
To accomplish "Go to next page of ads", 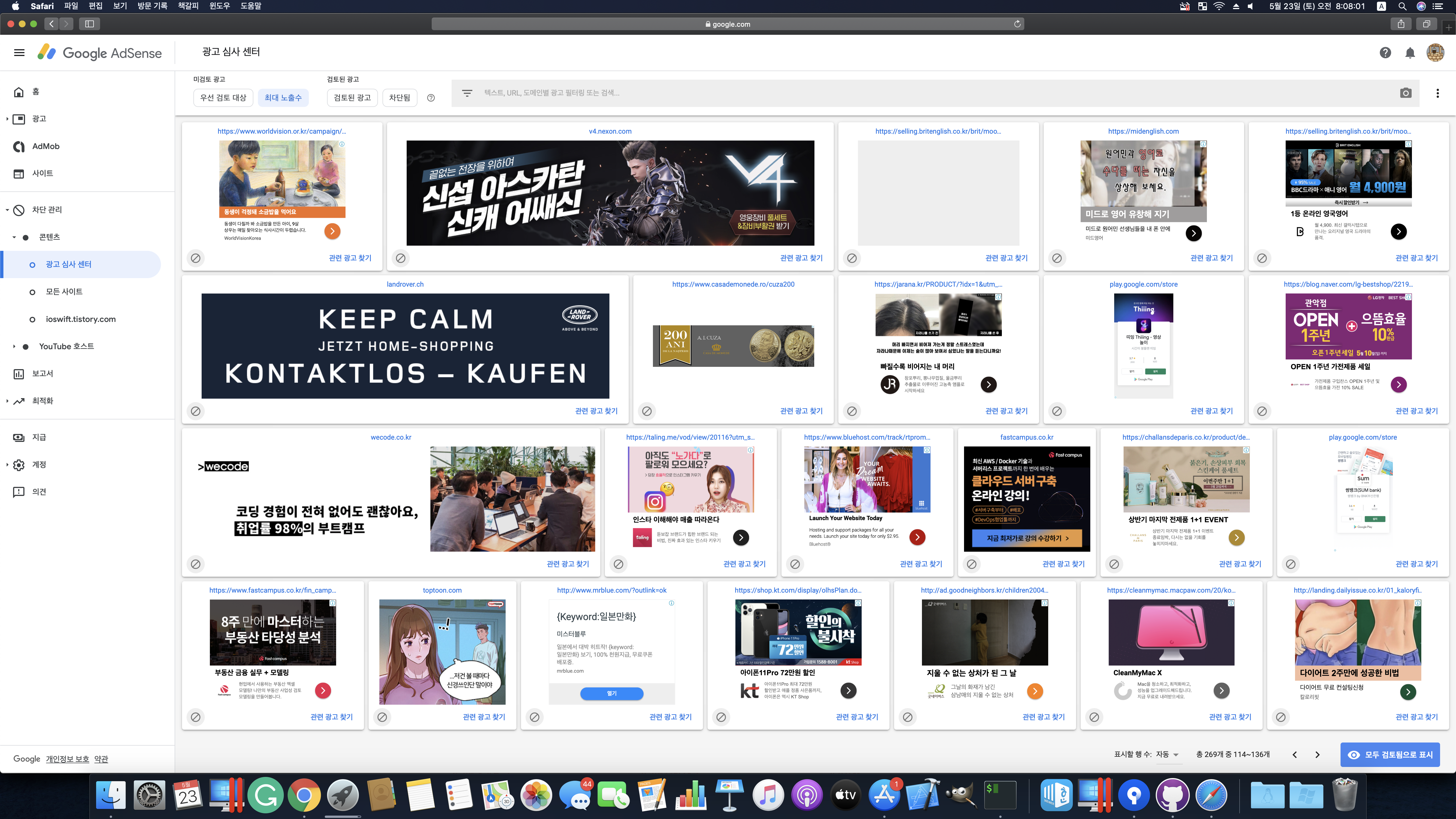I will click(x=1318, y=754).
